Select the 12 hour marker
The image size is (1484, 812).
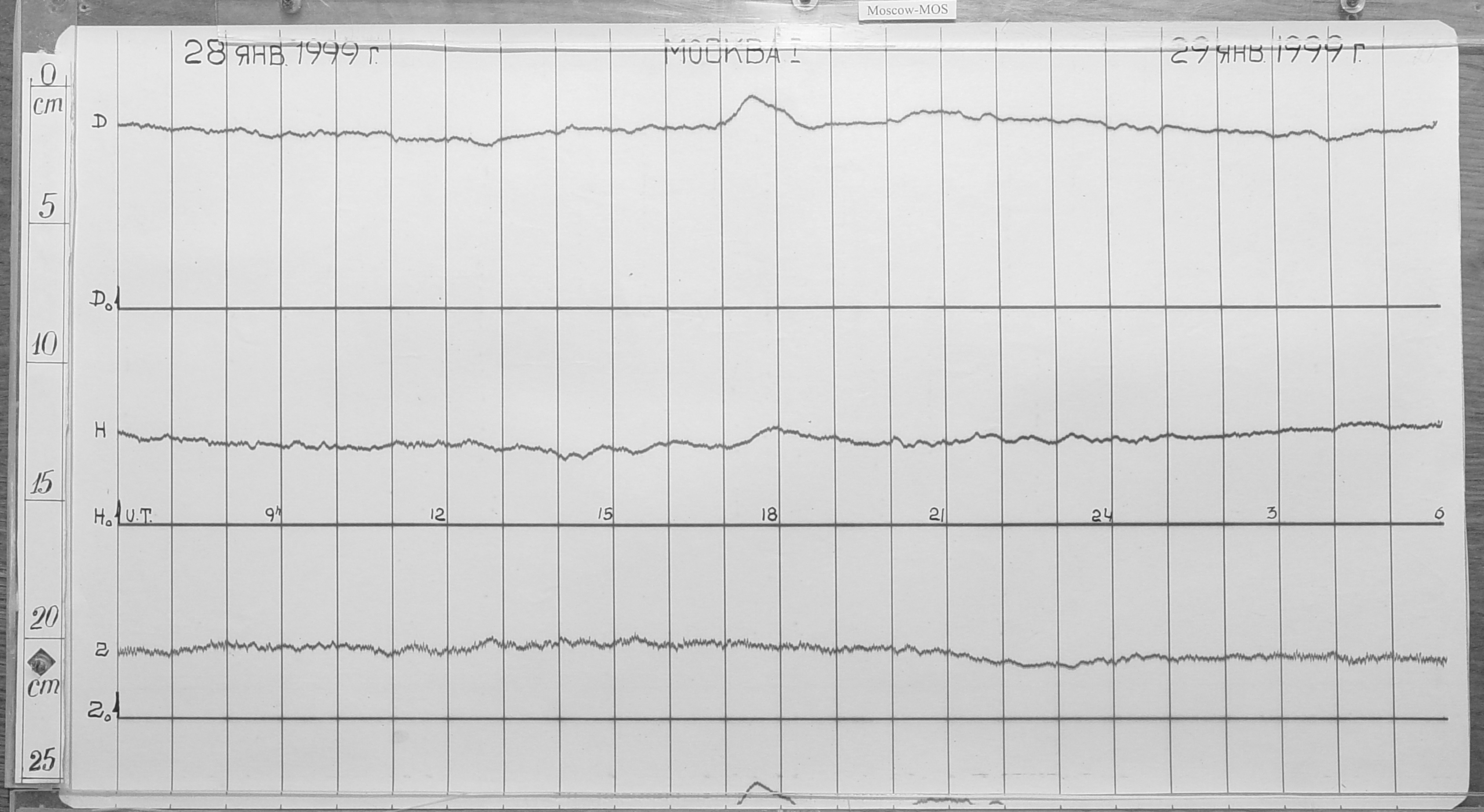click(438, 515)
